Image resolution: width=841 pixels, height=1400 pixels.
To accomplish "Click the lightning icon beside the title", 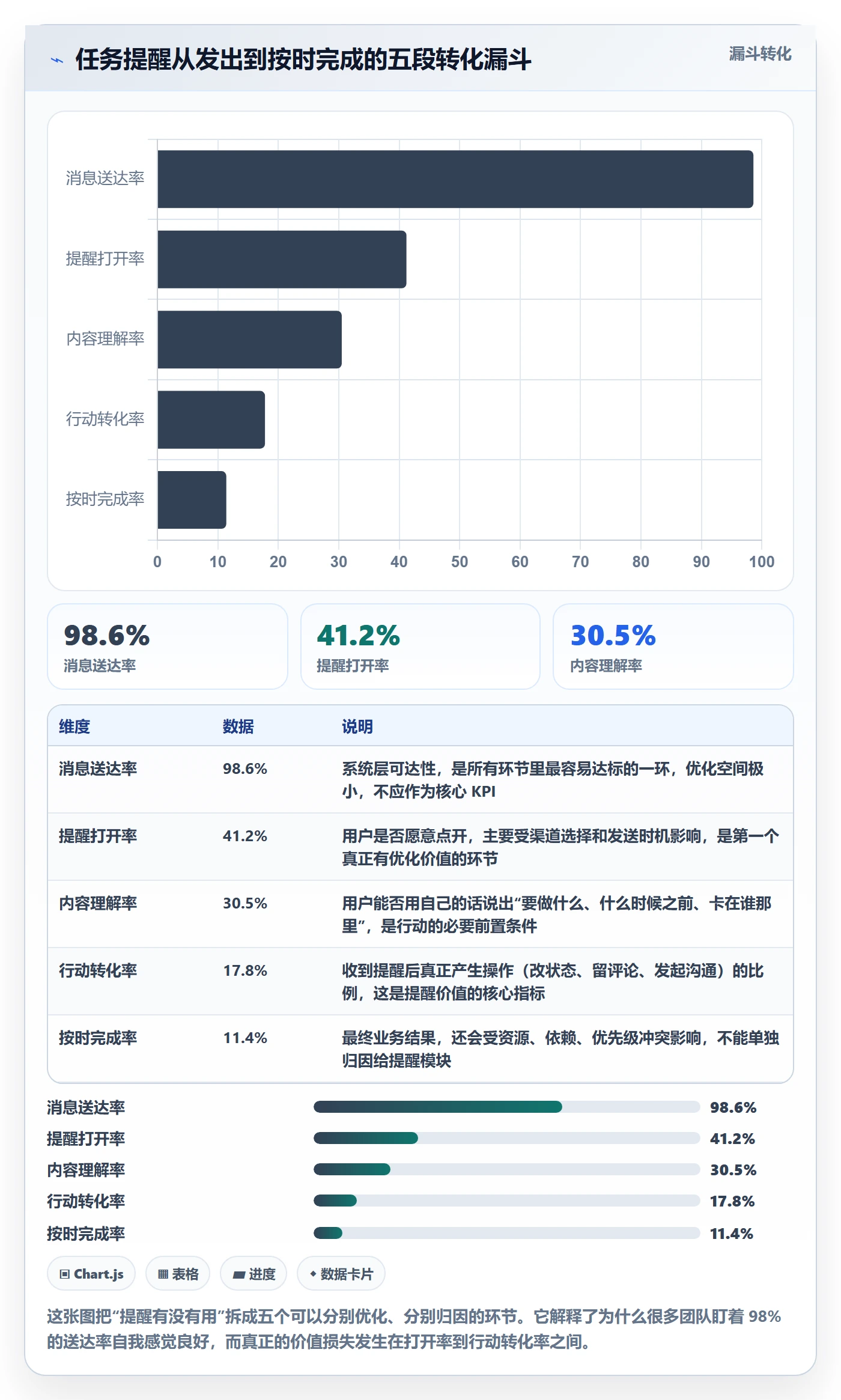I will 57,60.
